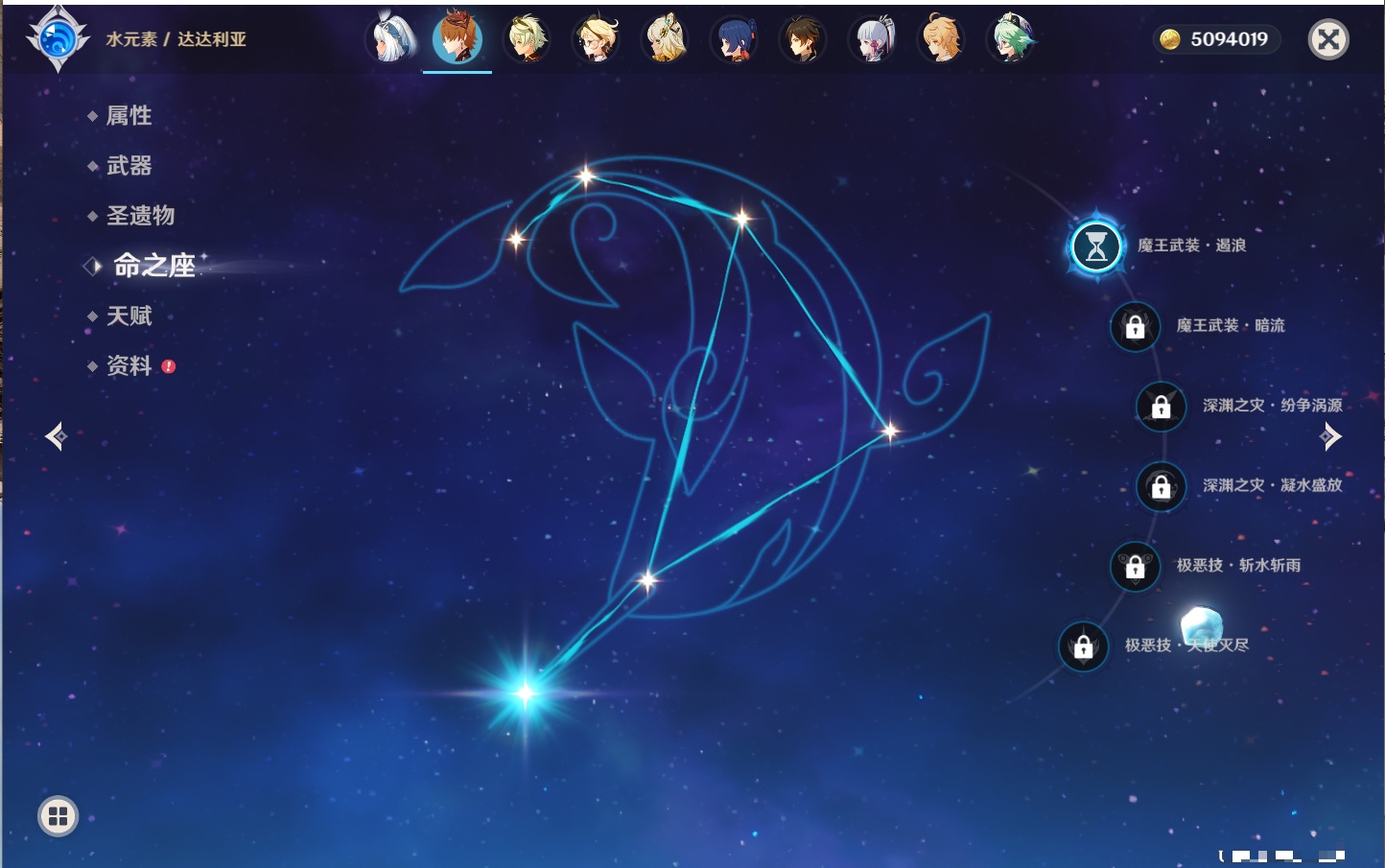Click the 深渊之灾·凝水盛放 label
This screenshot has width=1385, height=868.
[1273, 485]
